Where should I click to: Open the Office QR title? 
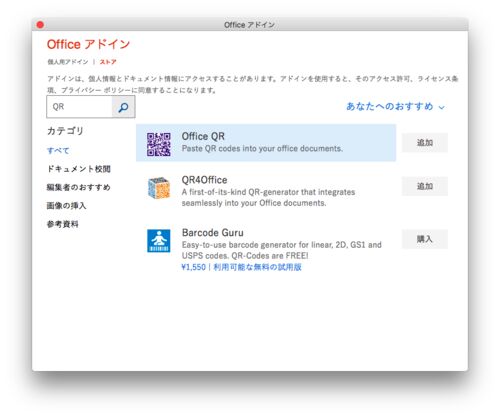[x=203, y=136]
